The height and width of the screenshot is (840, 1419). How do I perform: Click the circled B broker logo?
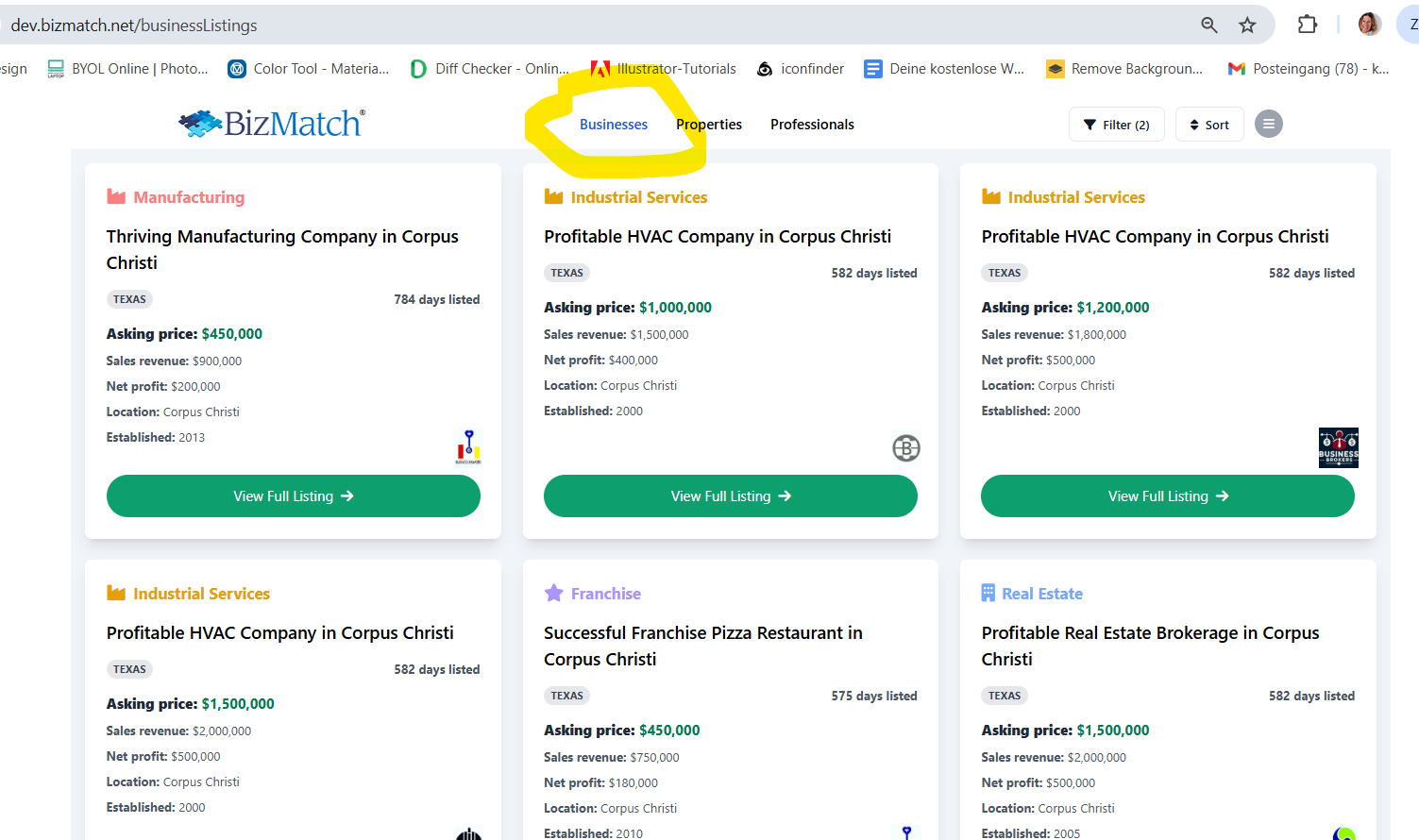[906, 448]
